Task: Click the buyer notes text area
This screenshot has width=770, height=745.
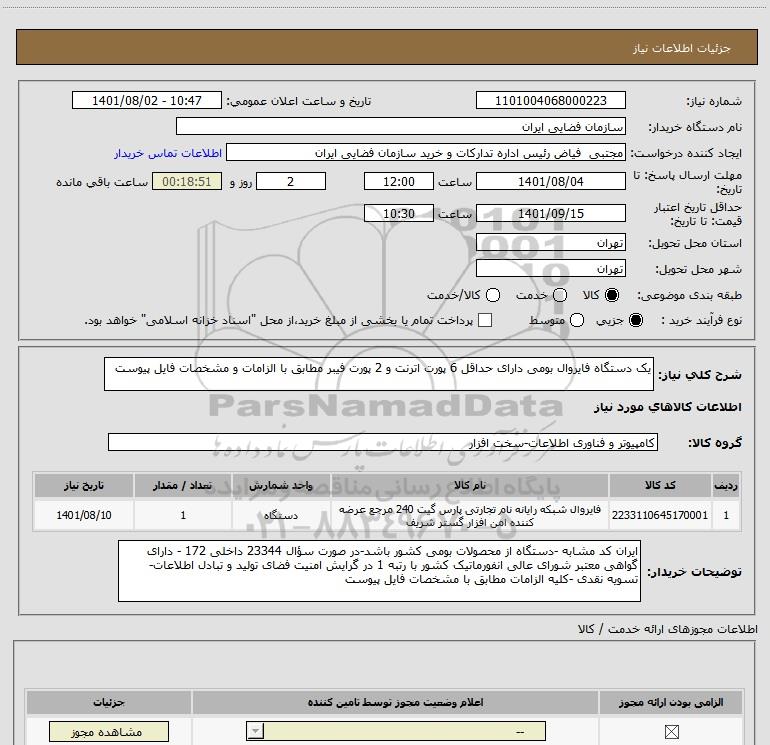Action: (x=379, y=571)
